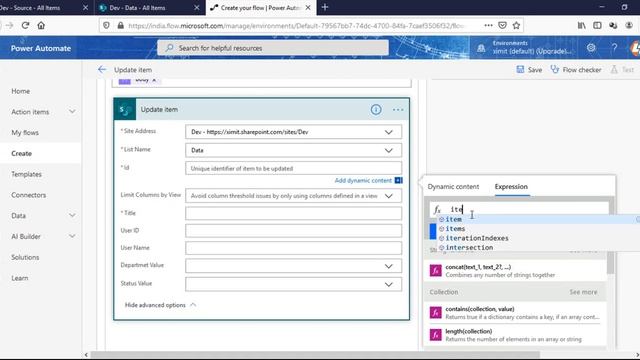Open page actions ellipsis in address bar
The height and width of the screenshot is (360, 640).
(488, 25)
